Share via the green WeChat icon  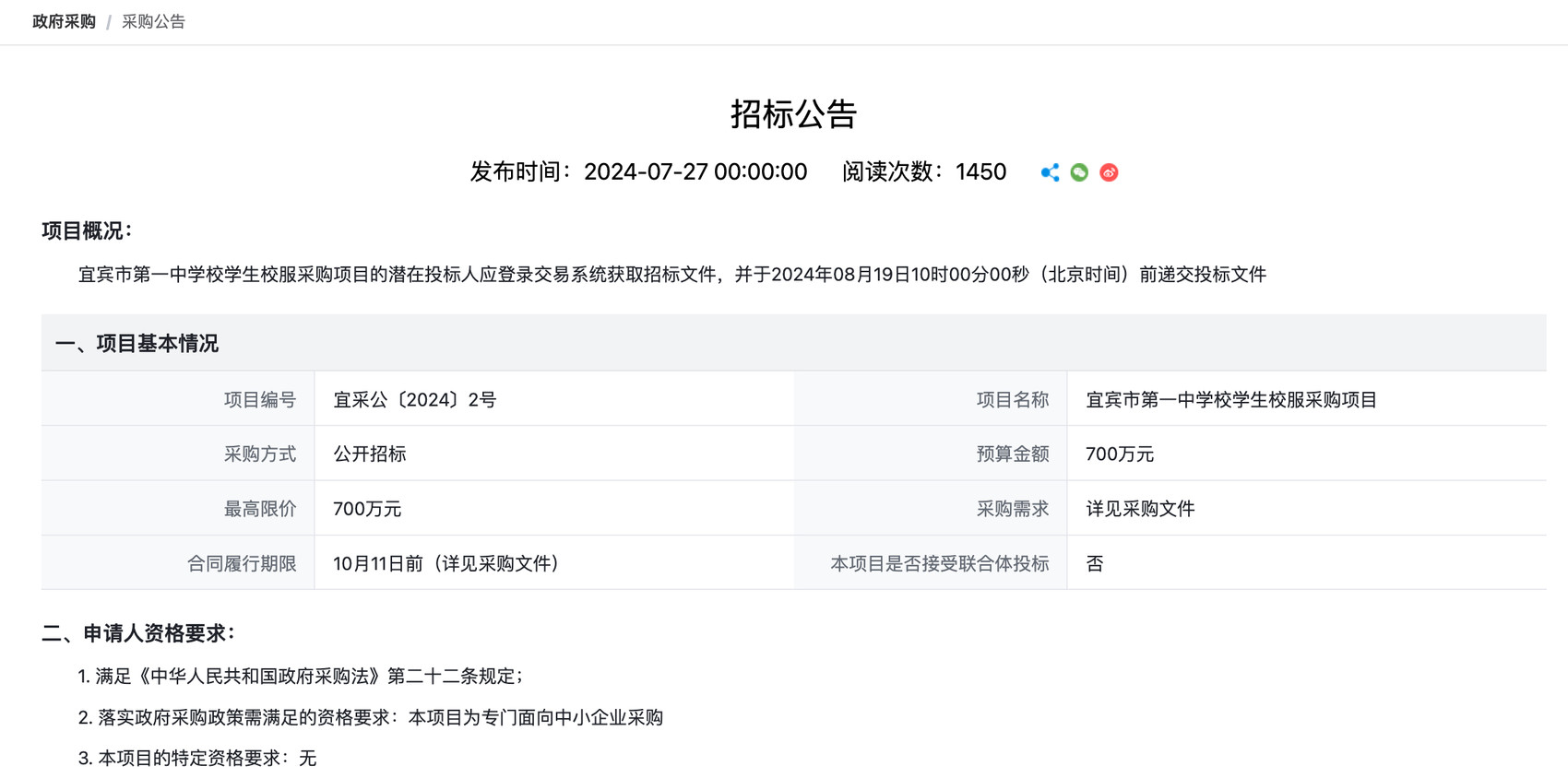click(1079, 172)
